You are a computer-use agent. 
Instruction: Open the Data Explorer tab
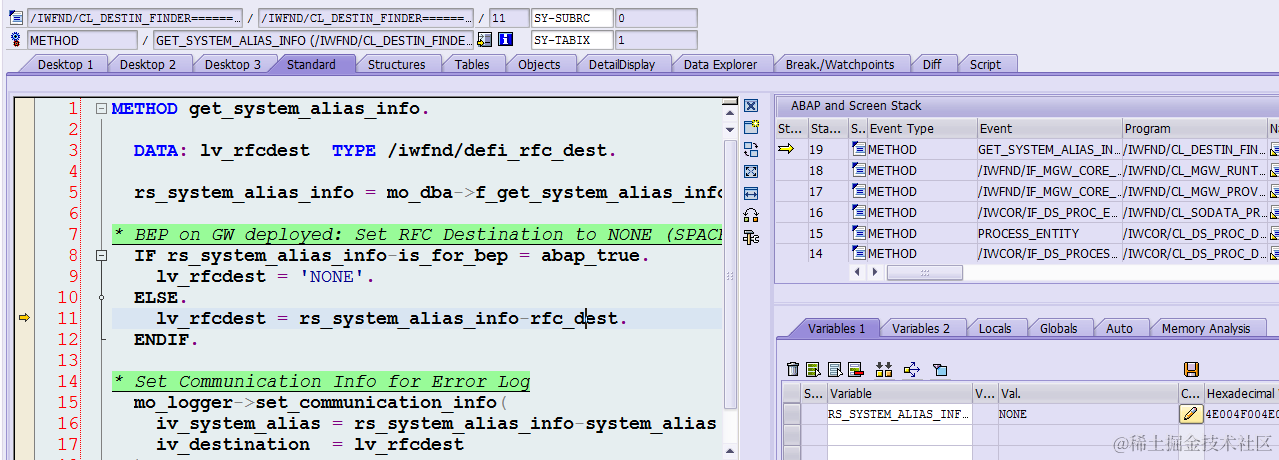[x=720, y=64]
